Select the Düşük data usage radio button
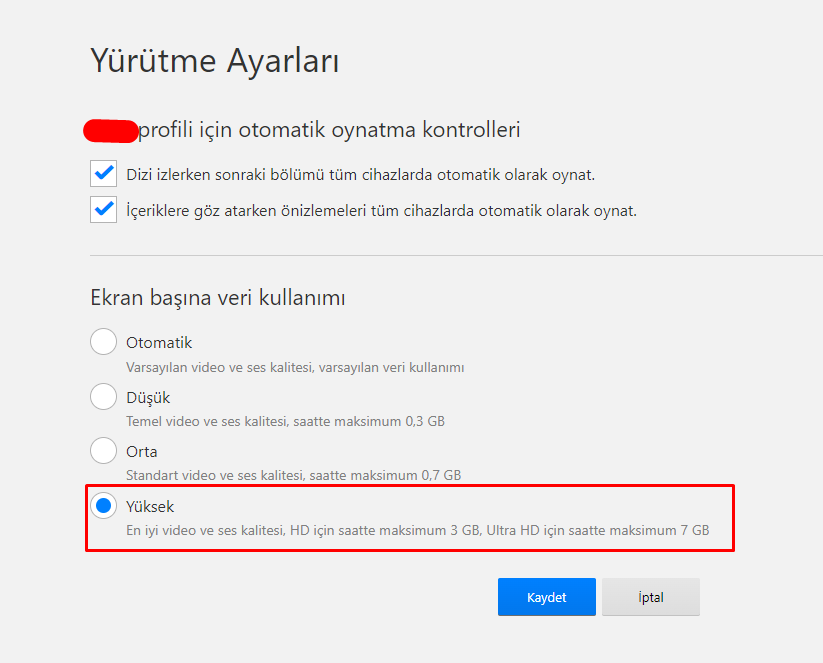 [103, 396]
